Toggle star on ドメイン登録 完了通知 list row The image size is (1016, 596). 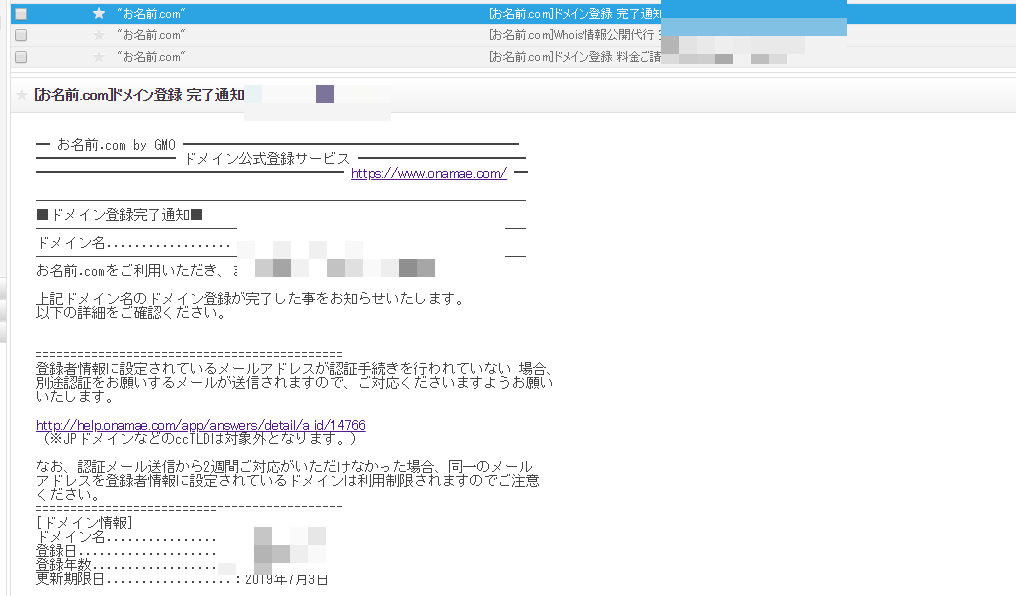click(x=98, y=14)
